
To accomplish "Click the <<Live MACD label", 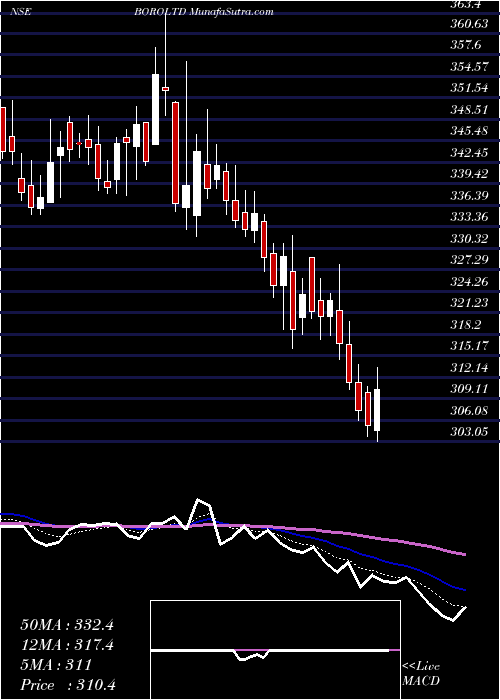I will tap(421, 673).
